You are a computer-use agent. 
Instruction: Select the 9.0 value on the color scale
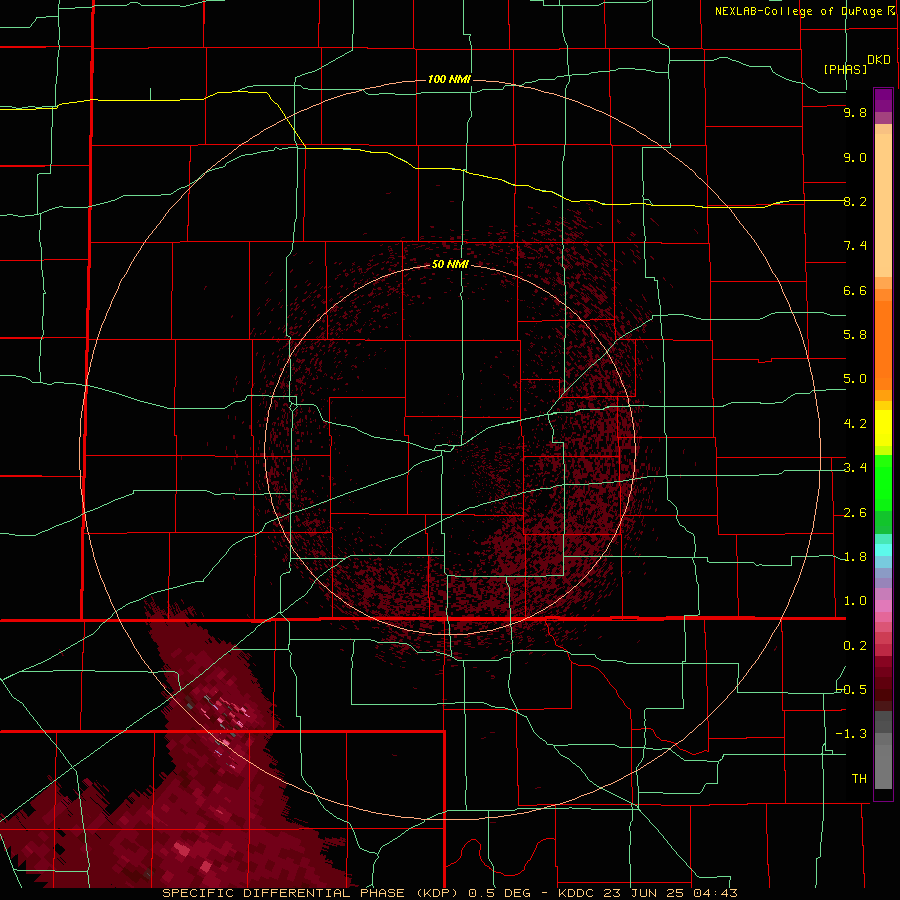855,157
